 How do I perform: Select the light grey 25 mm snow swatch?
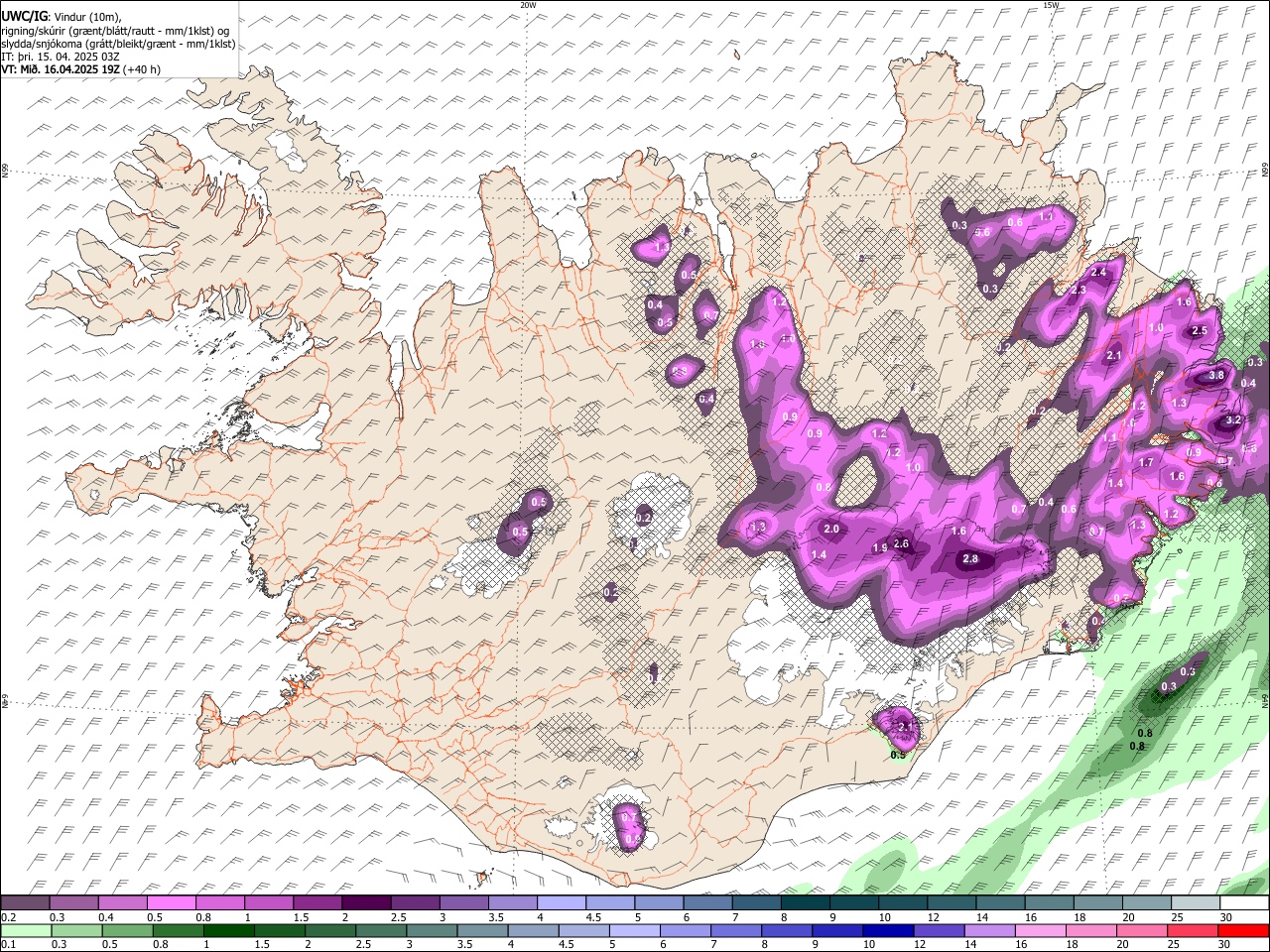1196,903
